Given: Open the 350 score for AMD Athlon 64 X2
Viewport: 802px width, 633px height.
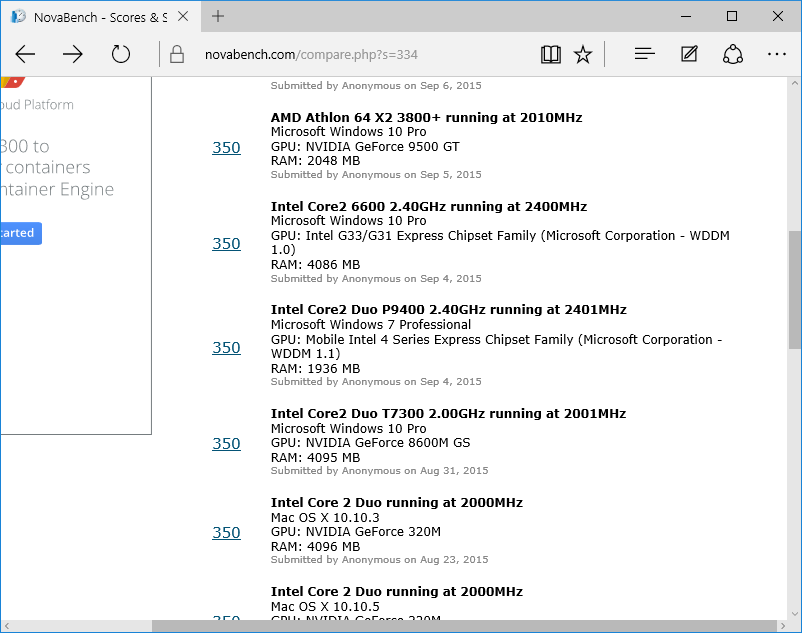Looking at the screenshot, I should click(226, 147).
